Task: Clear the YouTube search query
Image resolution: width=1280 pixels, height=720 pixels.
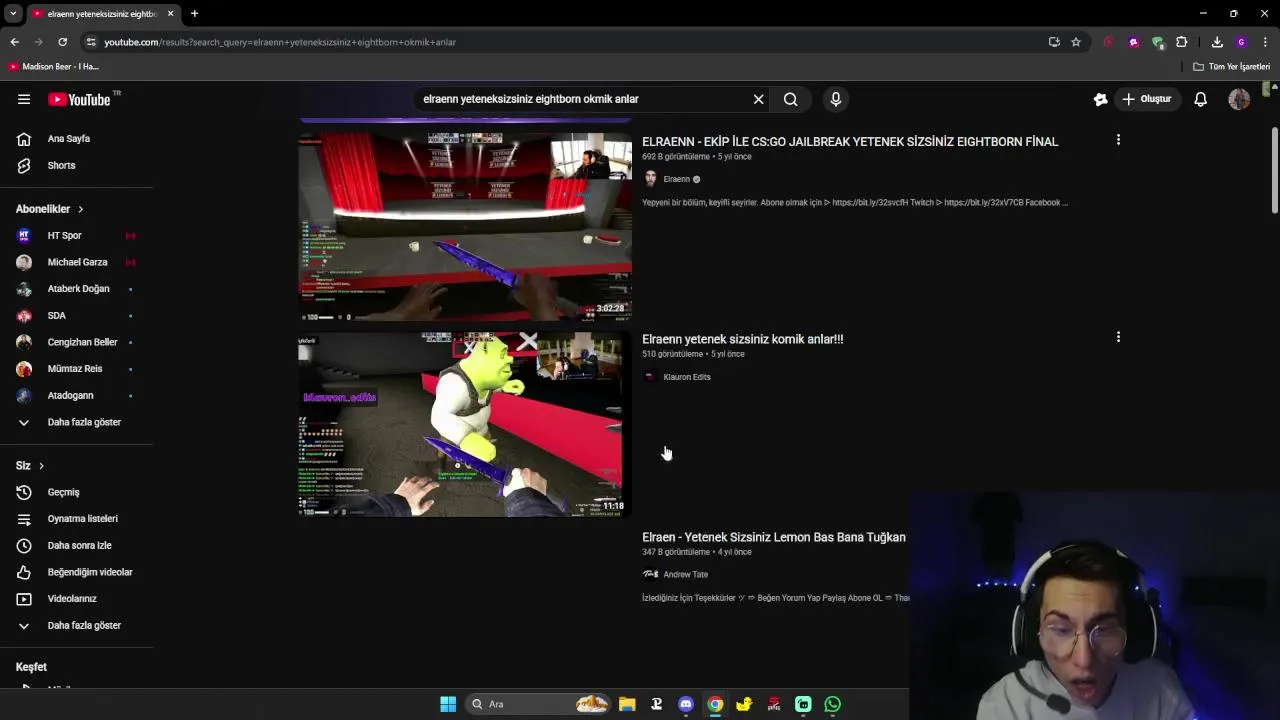Action: click(x=758, y=99)
